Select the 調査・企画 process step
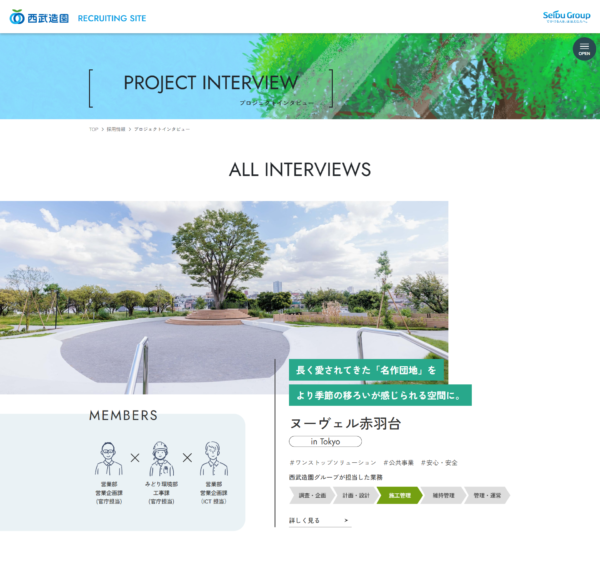This screenshot has height=566, width=600. click(x=310, y=495)
